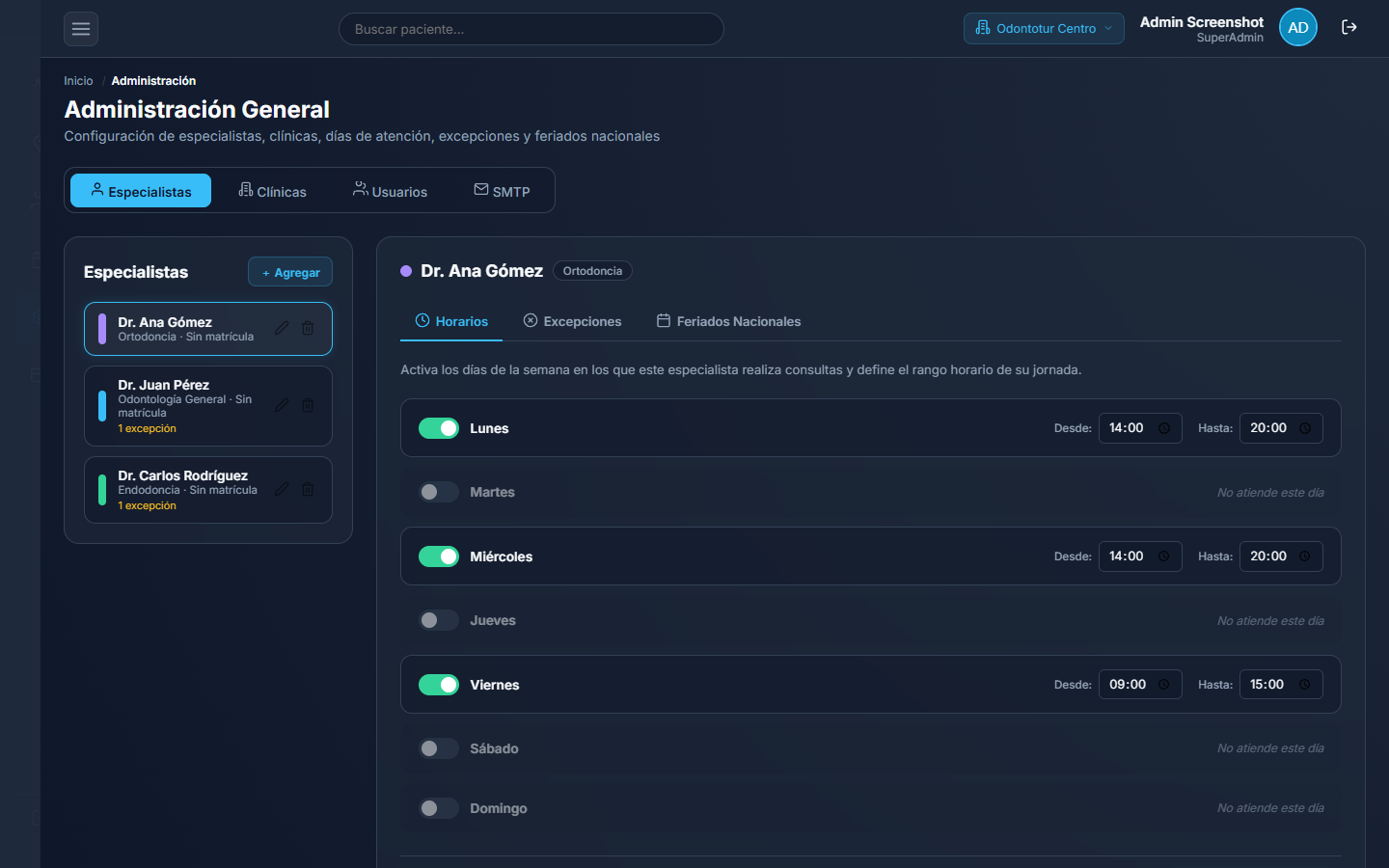1389x868 pixels.
Task: Click Lunes Desde time field 14:00
Action: click(1140, 428)
